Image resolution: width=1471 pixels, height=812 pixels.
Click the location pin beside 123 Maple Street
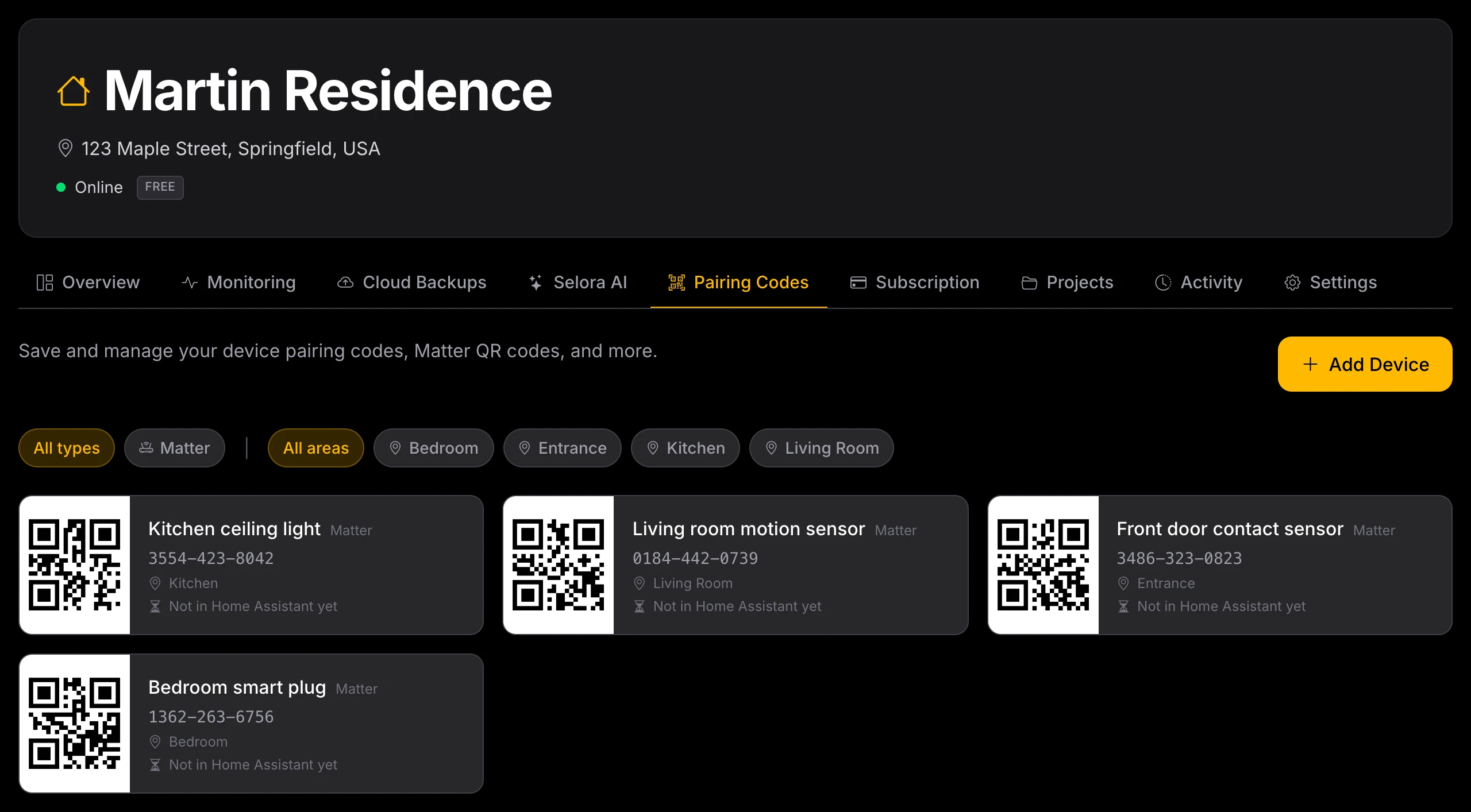pyautogui.click(x=66, y=148)
